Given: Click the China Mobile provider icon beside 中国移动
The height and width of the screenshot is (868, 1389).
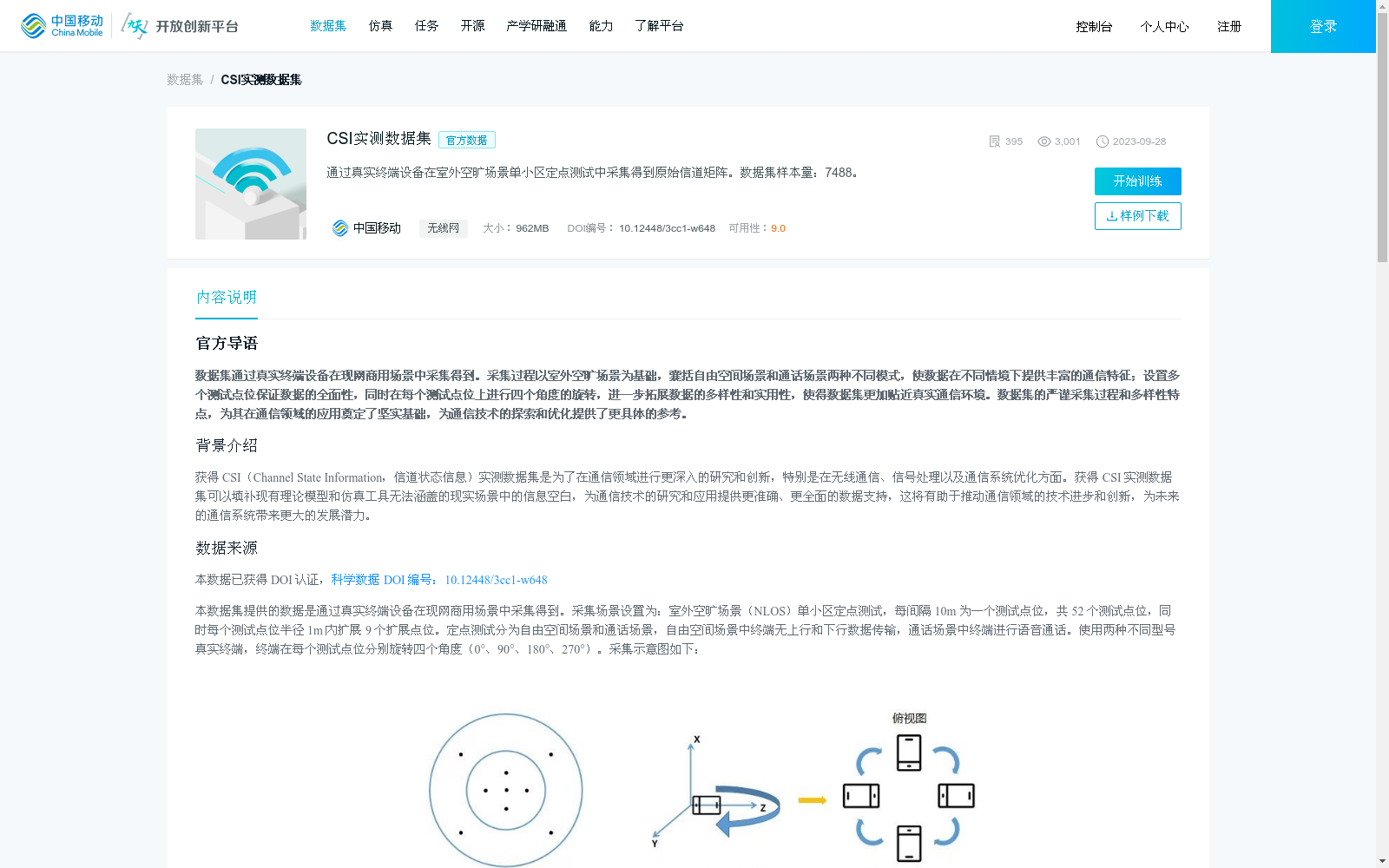Looking at the screenshot, I should click(339, 227).
